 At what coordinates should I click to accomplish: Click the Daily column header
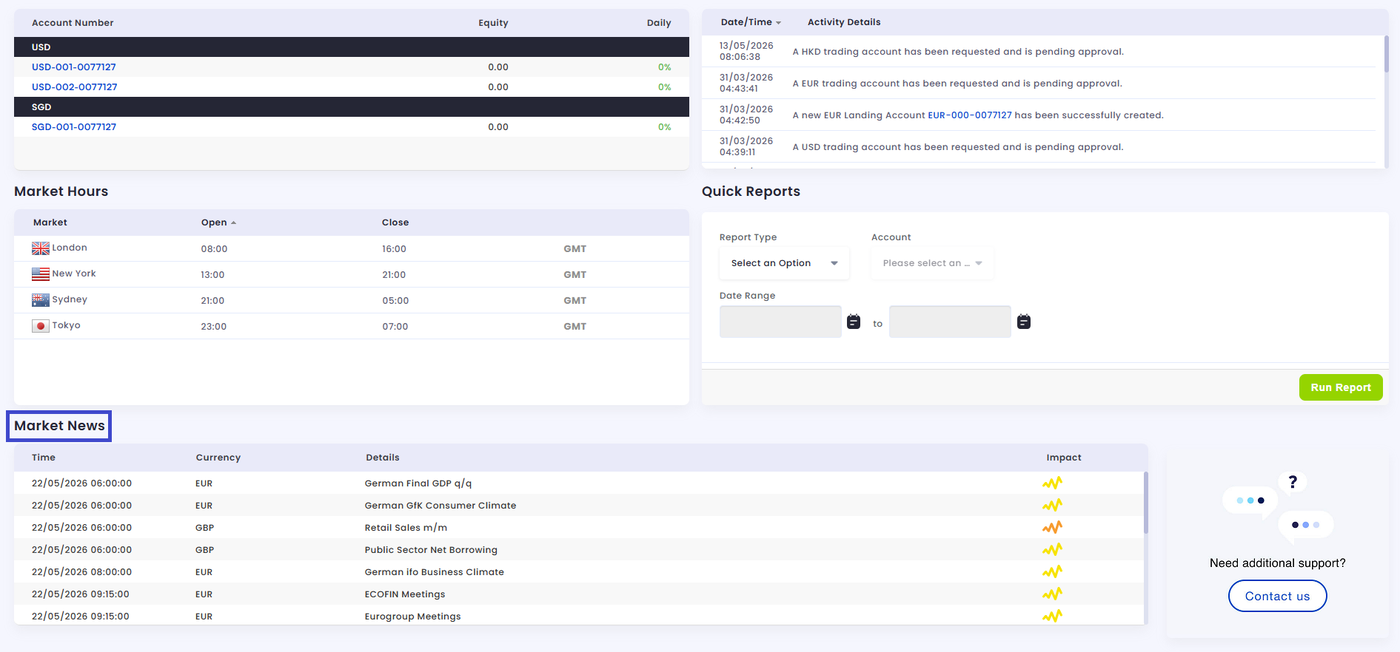[x=659, y=23]
